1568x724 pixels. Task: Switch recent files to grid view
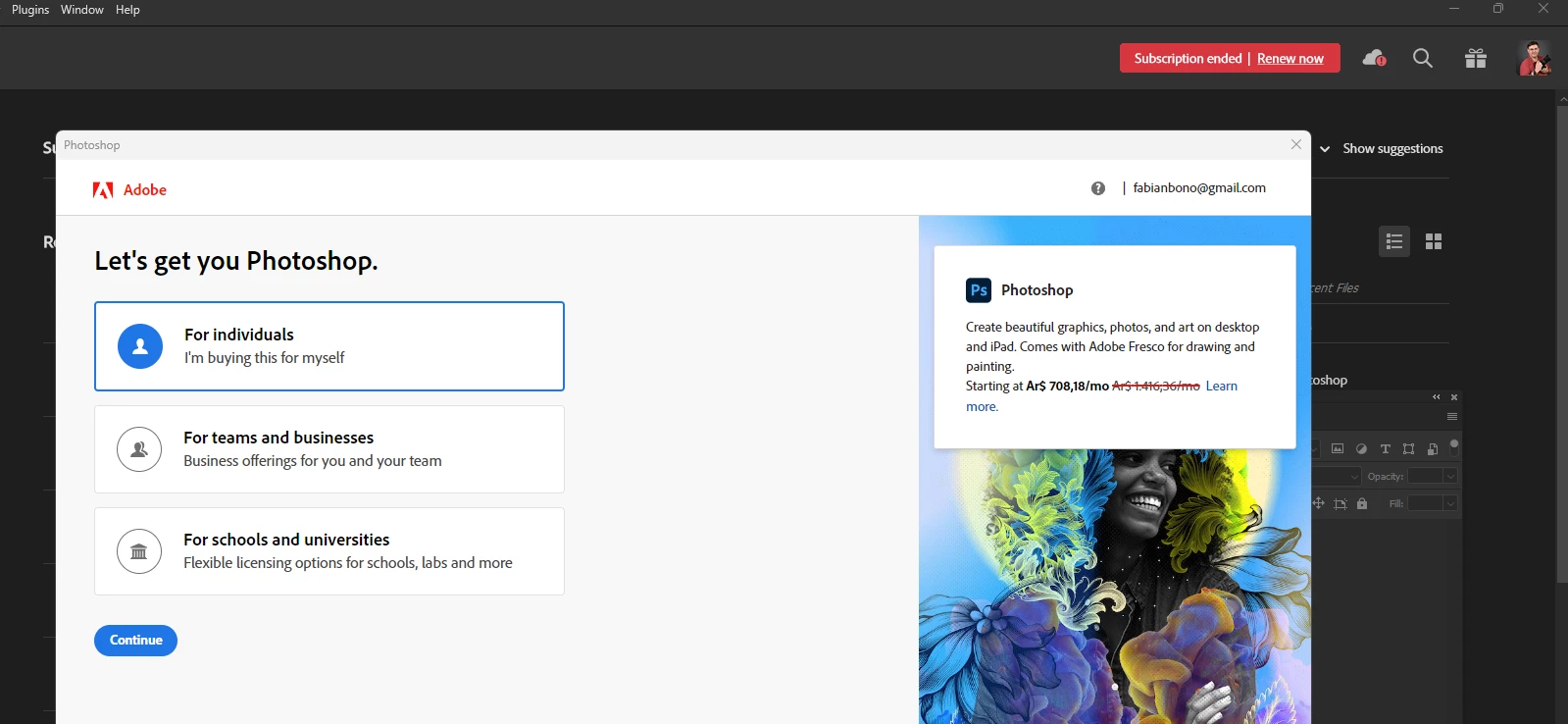coord(1434,241)
